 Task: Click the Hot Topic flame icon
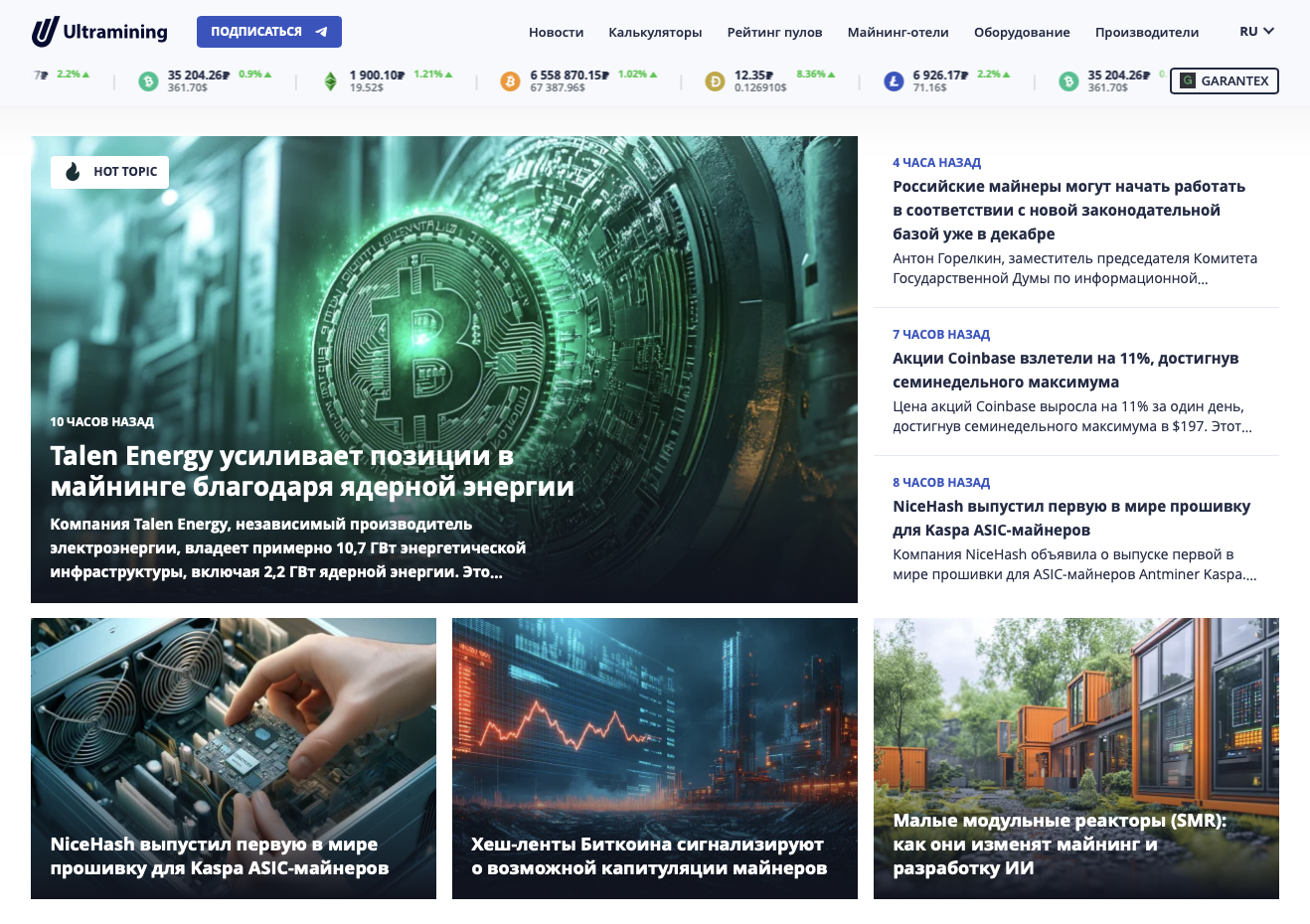click(x=73, y=172)
